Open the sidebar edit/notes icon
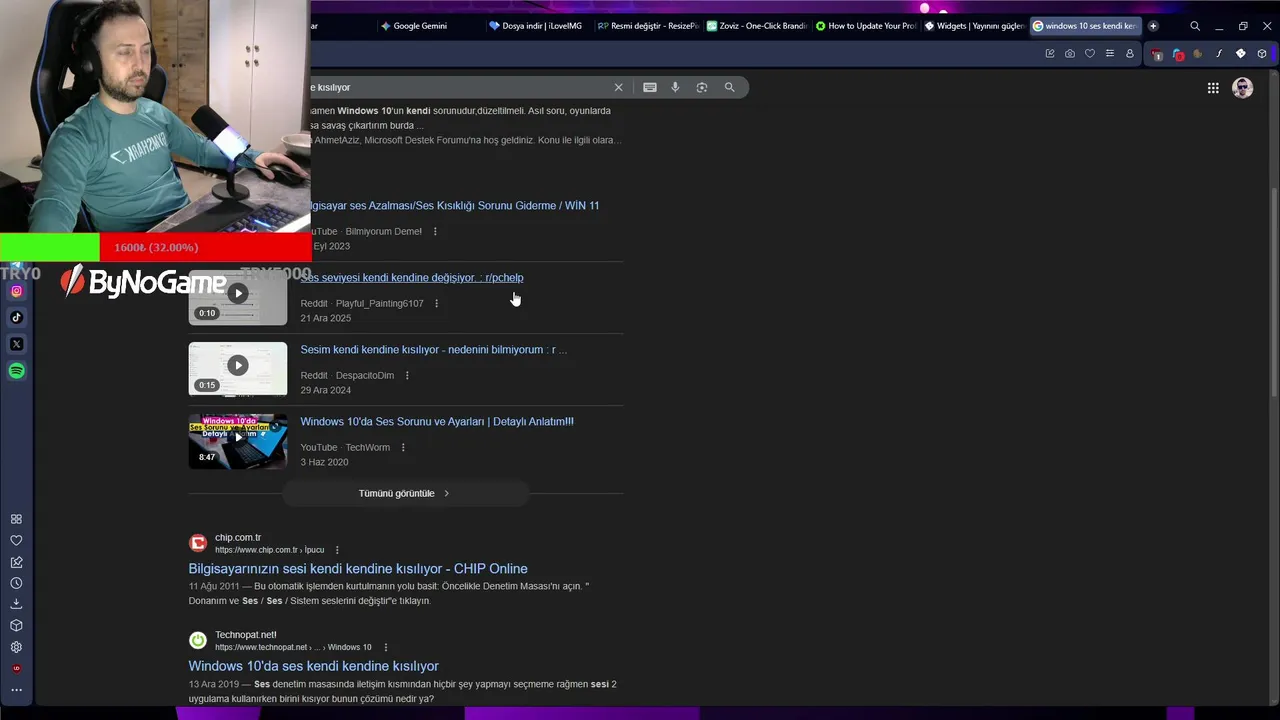The image size is (1280, 720). (x=16, y=562)
